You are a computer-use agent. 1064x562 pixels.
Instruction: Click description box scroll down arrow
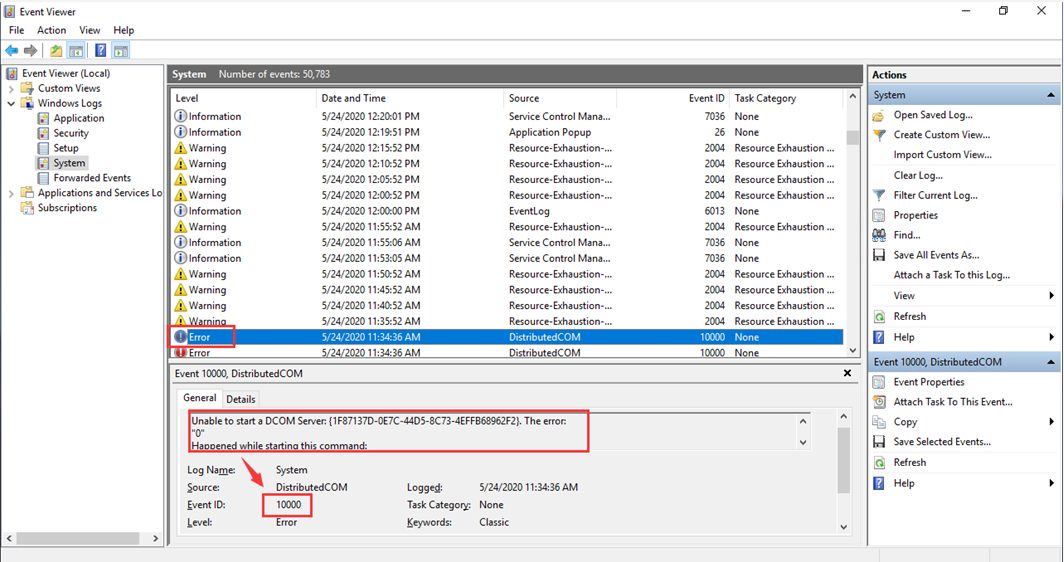803,442
